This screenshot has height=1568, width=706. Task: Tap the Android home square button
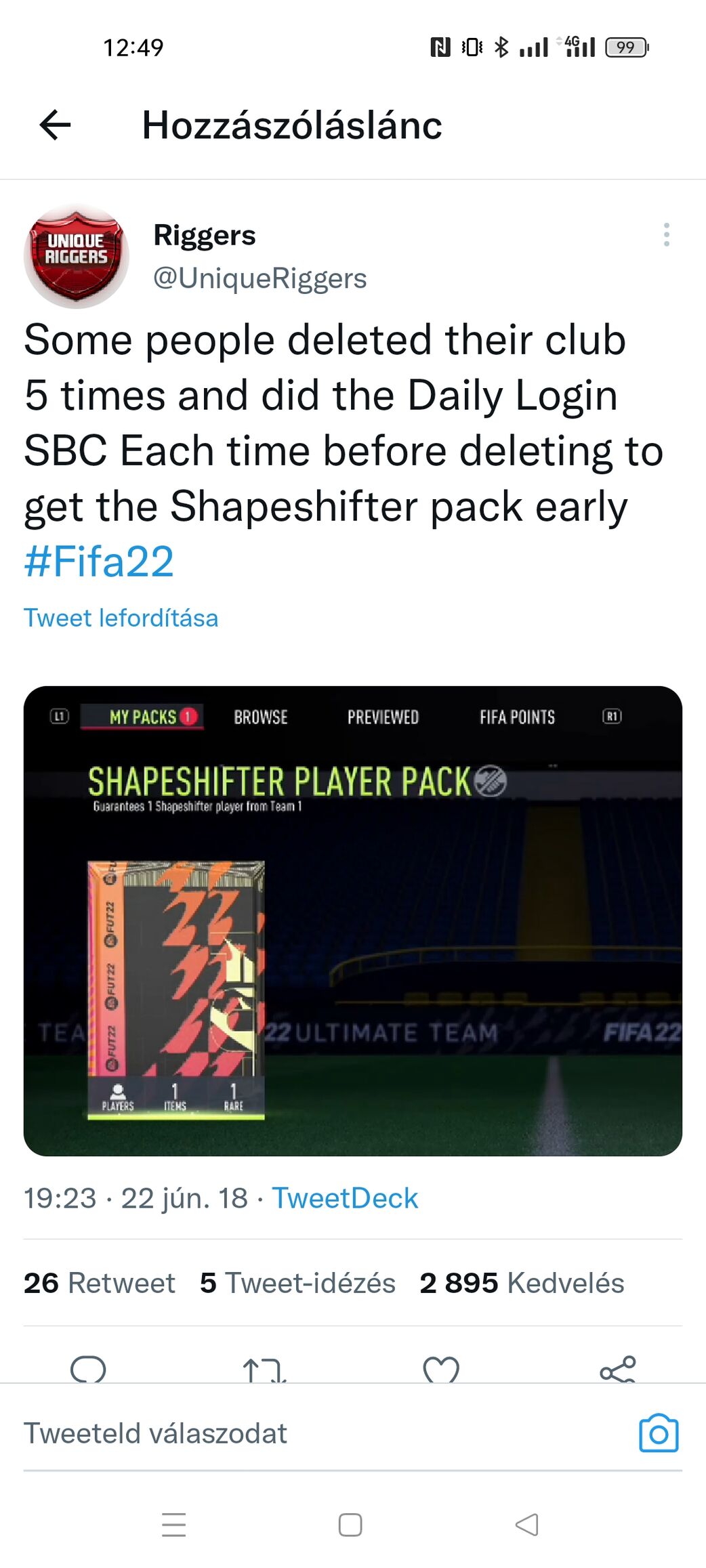tap(350, 1525)
